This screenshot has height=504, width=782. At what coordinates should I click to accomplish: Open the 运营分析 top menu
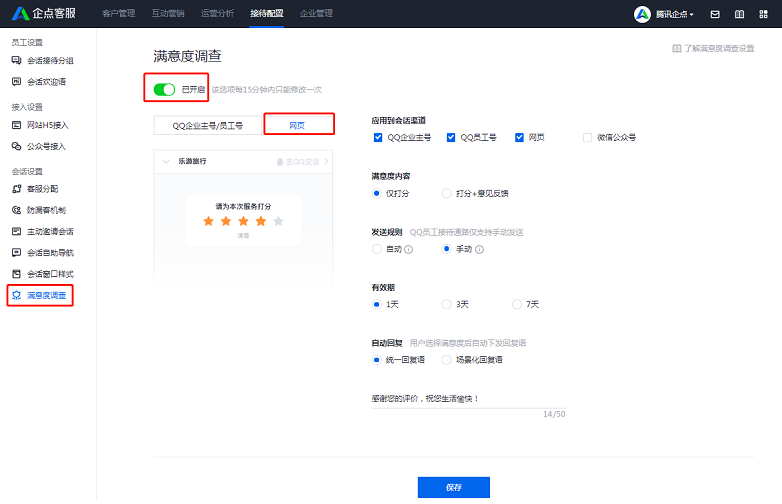pyautogui.click(x=217, y=13)
